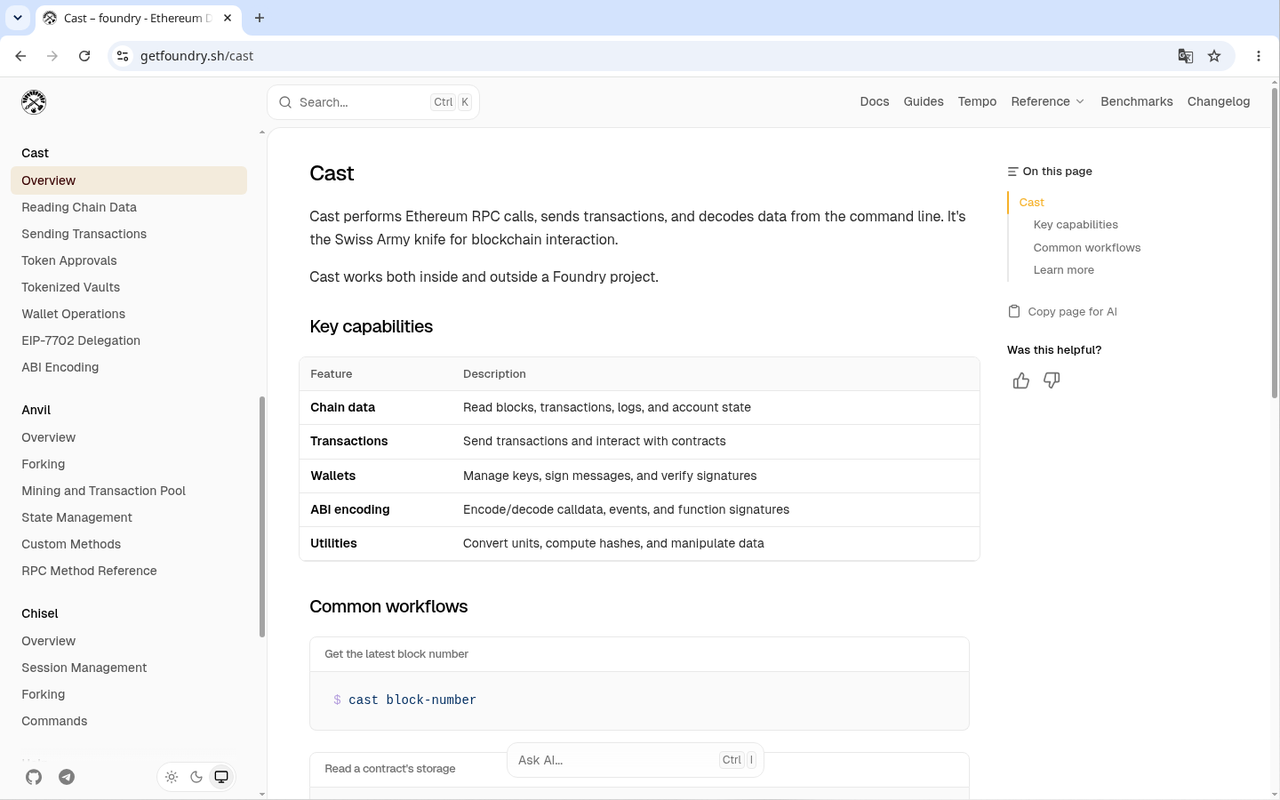Jump to Learn more section
This screenshot has width=1280, height=800.
click(x=1064, y=270)
